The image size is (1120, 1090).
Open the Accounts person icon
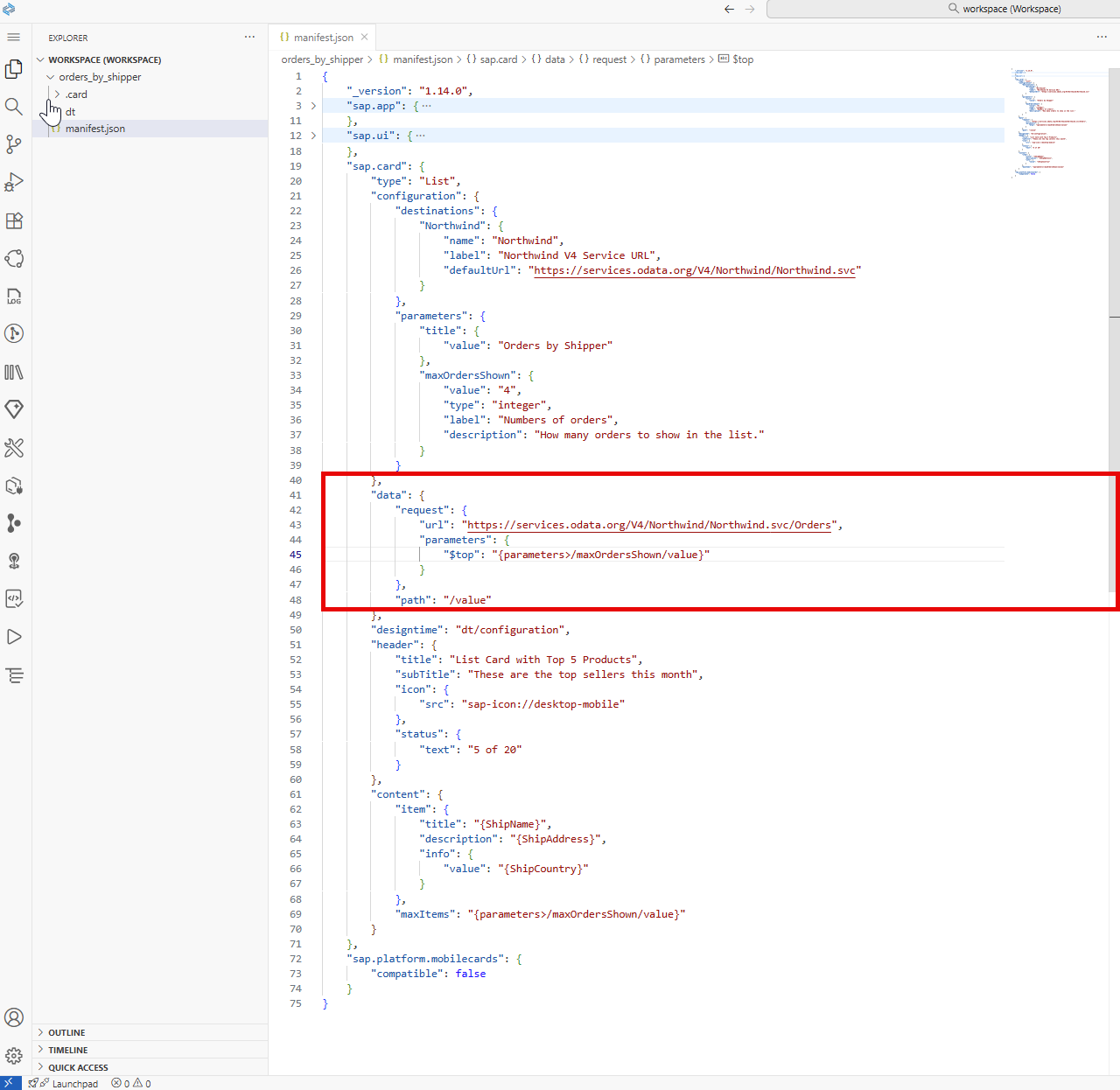point(13,1017)
